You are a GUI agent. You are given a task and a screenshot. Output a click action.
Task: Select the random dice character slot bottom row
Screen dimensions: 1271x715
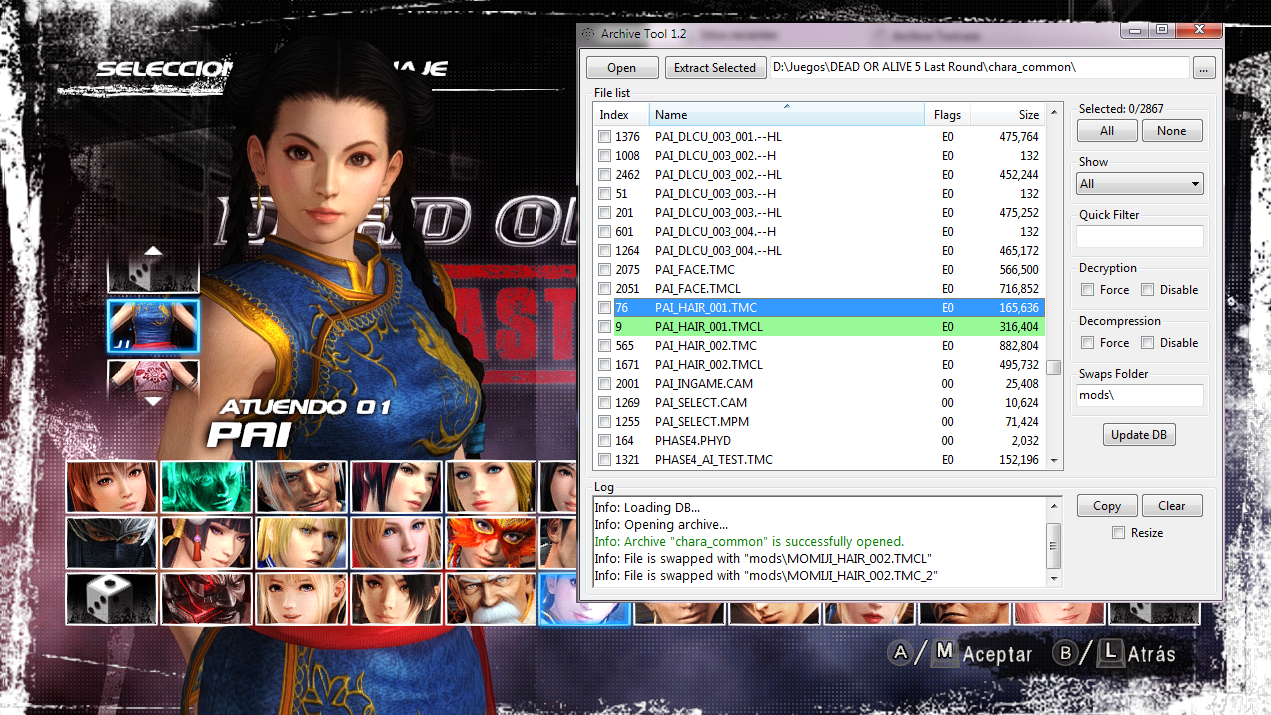tap(112, 599)
